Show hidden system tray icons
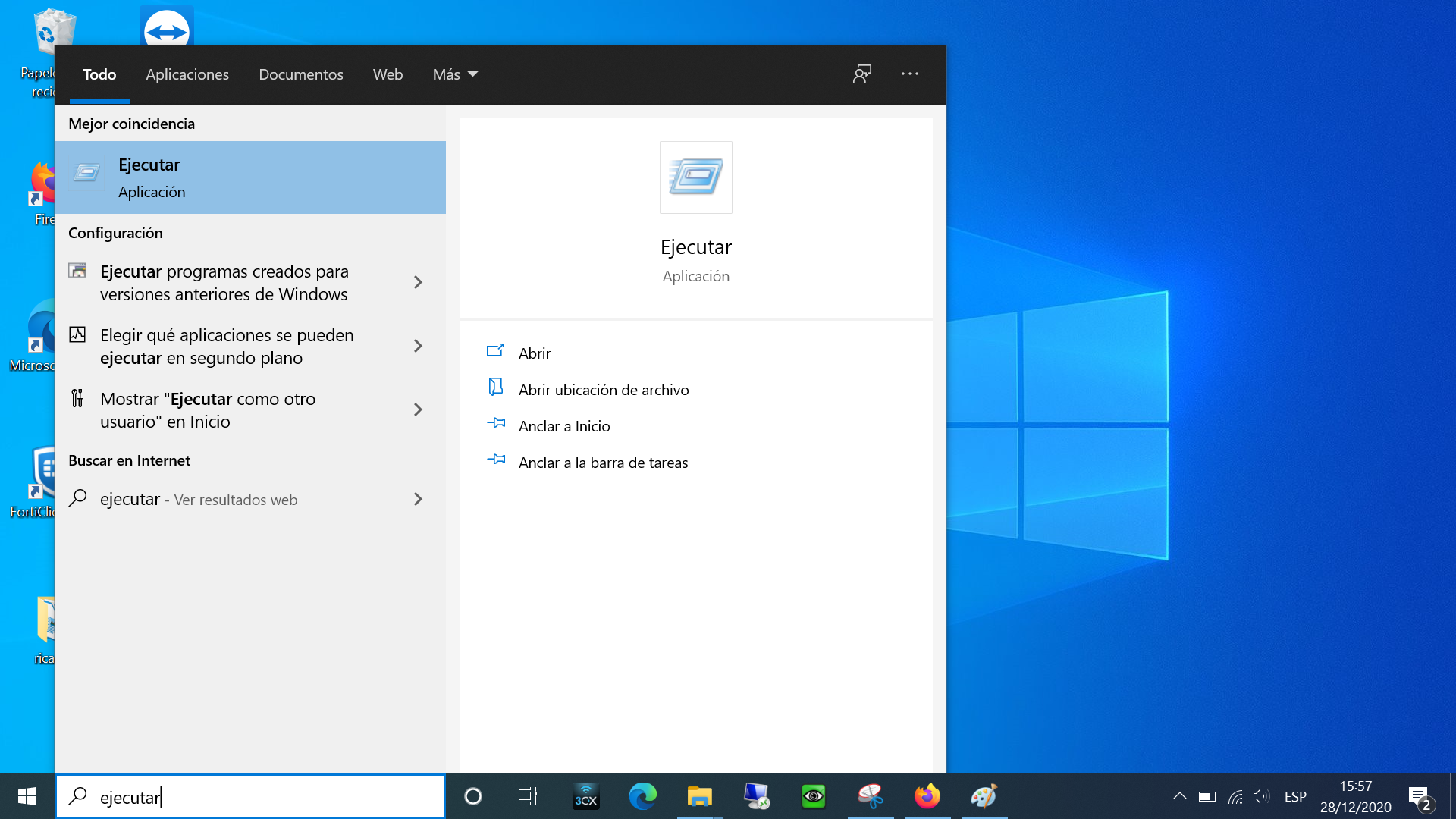Screen dimensions: 1456x819 click(1179, 796)
